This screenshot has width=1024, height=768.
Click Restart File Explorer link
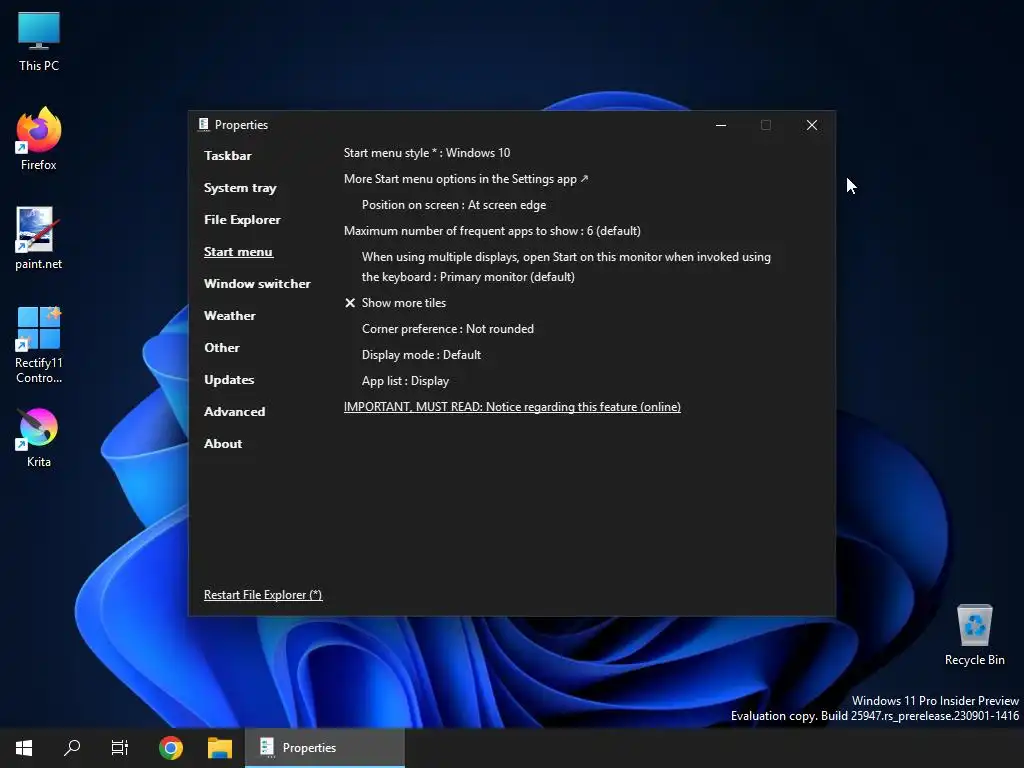click(263, 595)
